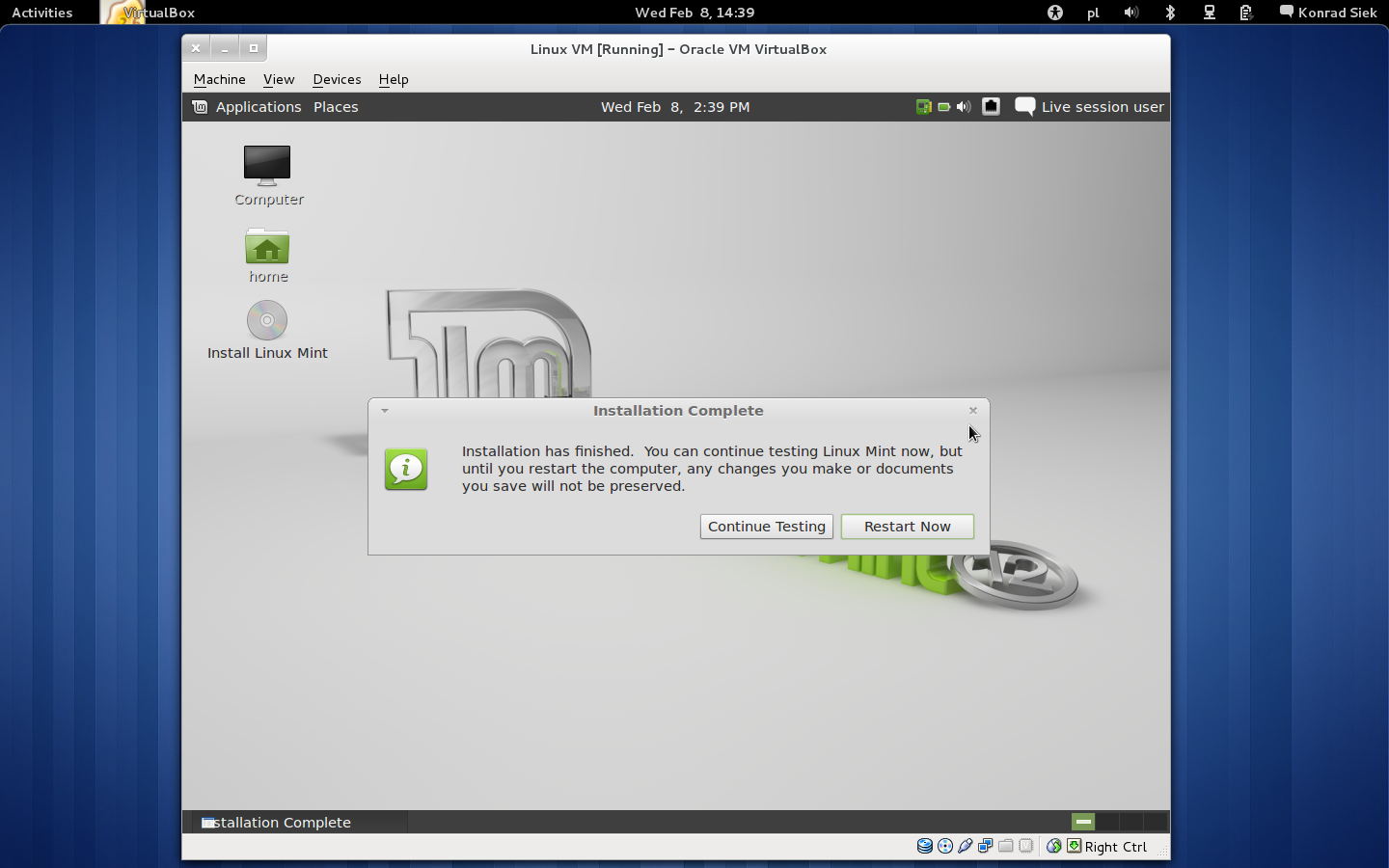Click VirtualBox optical disc indicator
Screen dimensions: 1389x868
click(x=945, y=846)
